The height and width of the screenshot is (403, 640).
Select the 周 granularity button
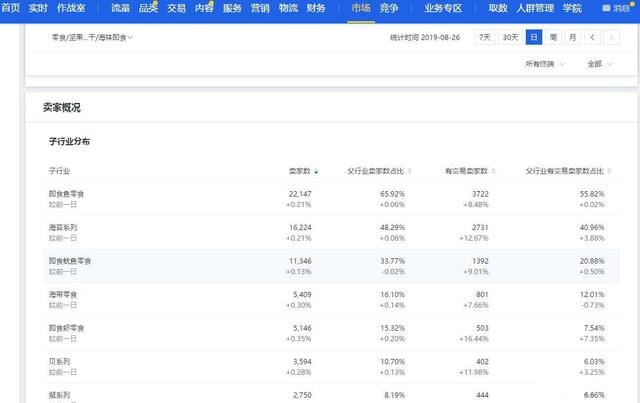pyautogui.click(x=553, y=37)
